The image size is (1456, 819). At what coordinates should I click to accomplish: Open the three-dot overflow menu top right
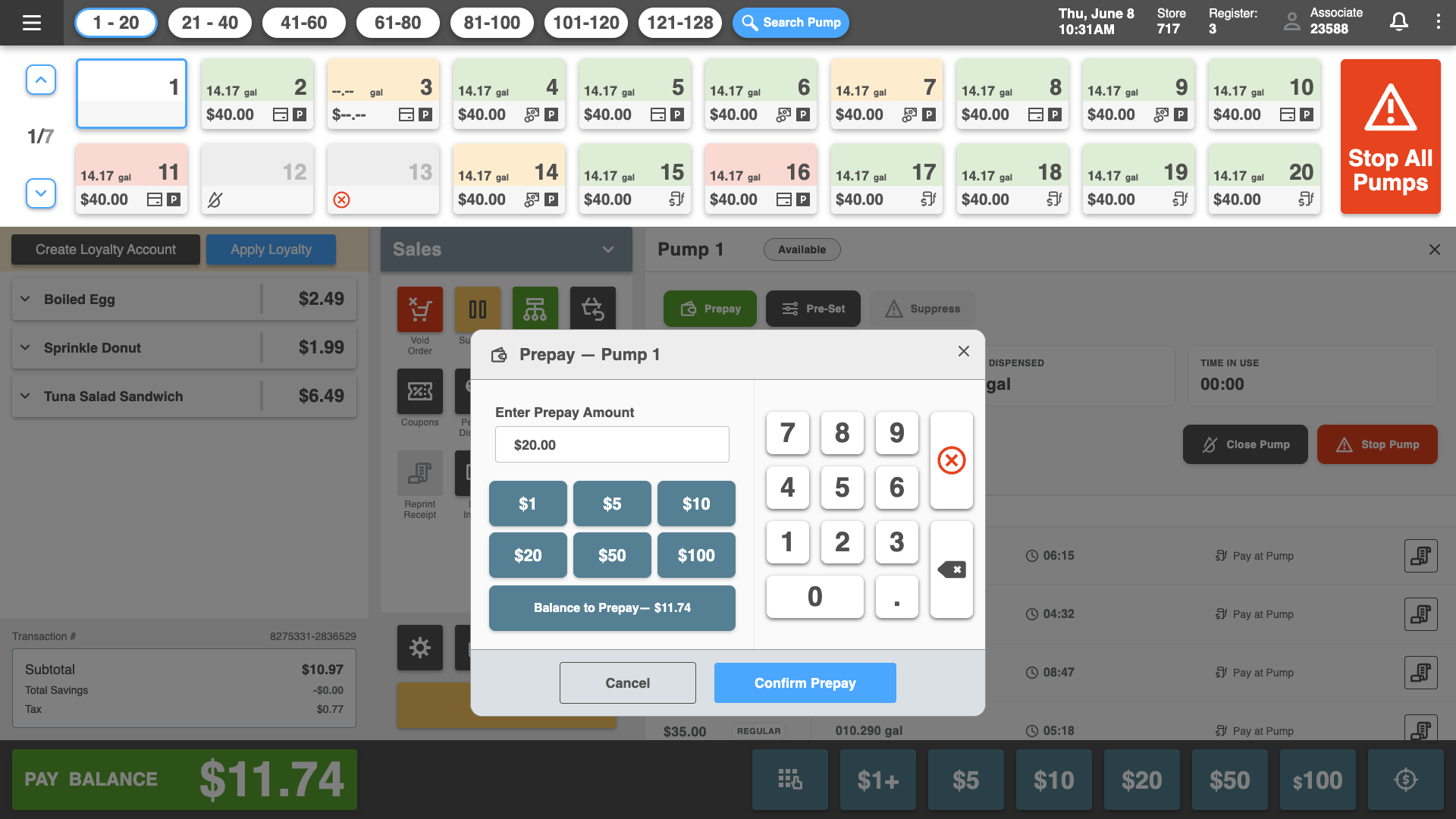pos(1439,22)
